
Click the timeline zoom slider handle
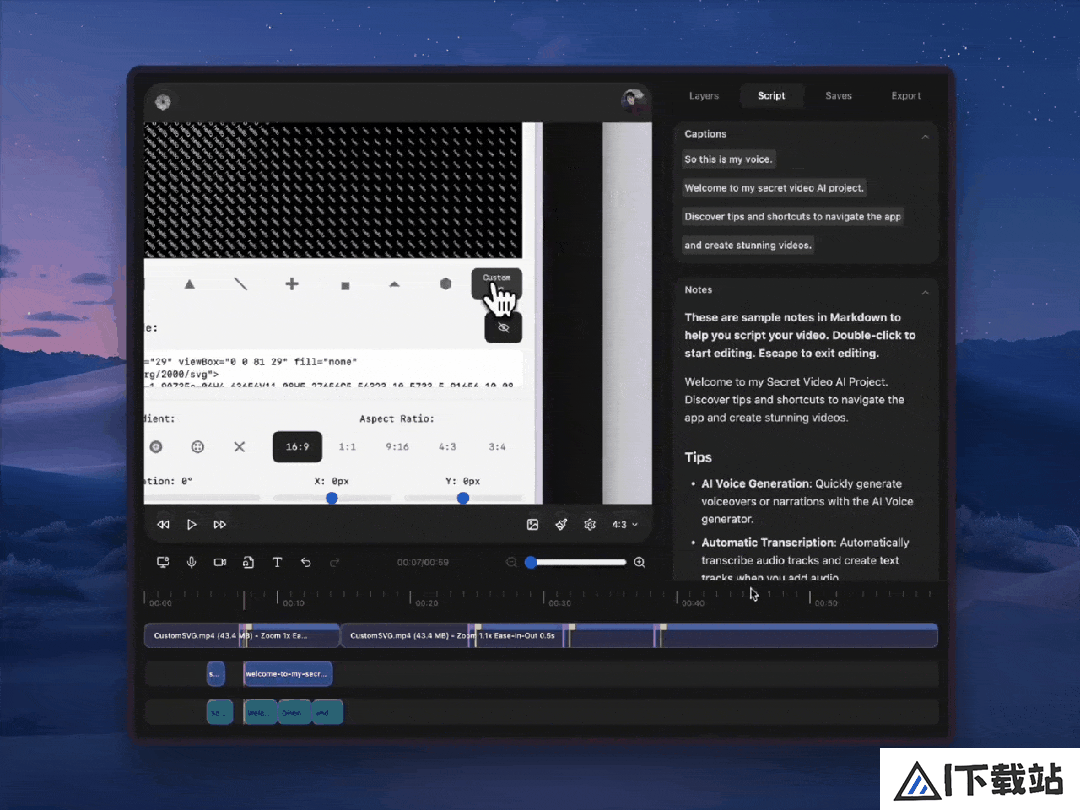[531, 562]
